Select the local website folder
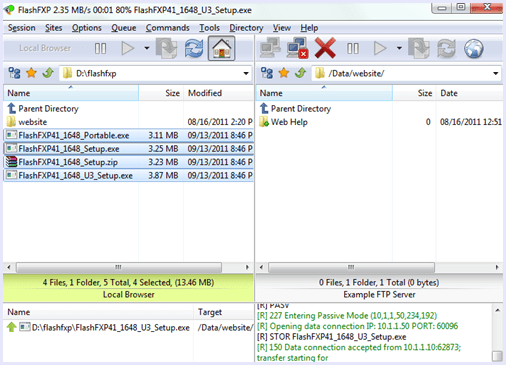The width and height of the screenshot is (506, 365). tap(129, 122)
